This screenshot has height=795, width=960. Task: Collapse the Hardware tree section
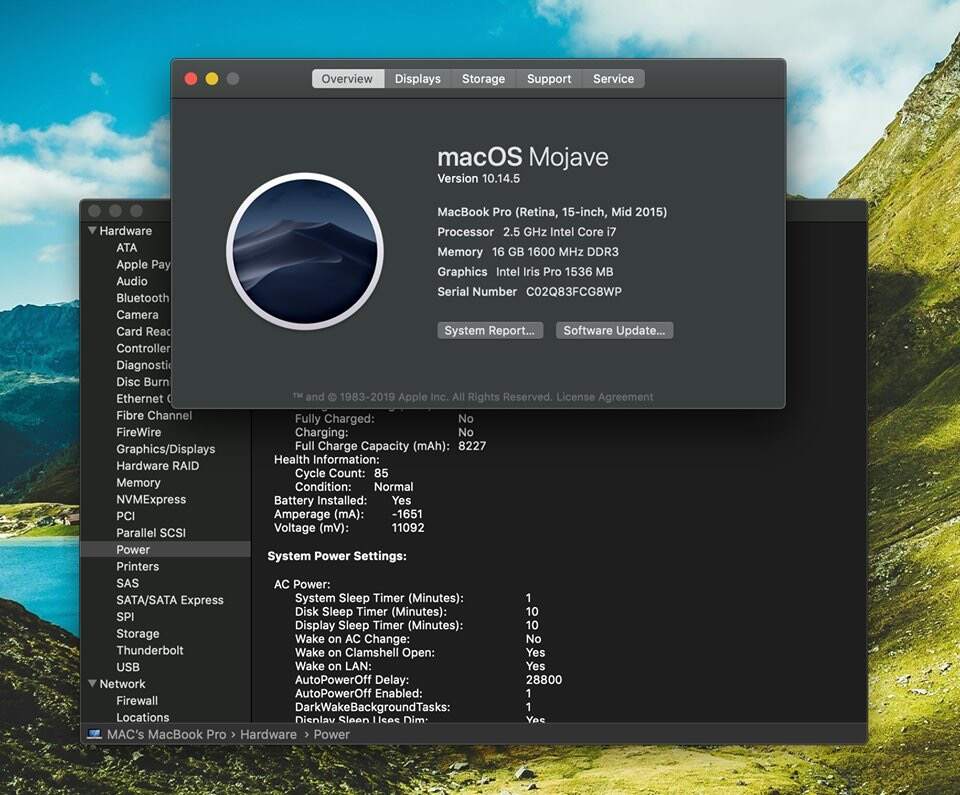tap(92, 231)
